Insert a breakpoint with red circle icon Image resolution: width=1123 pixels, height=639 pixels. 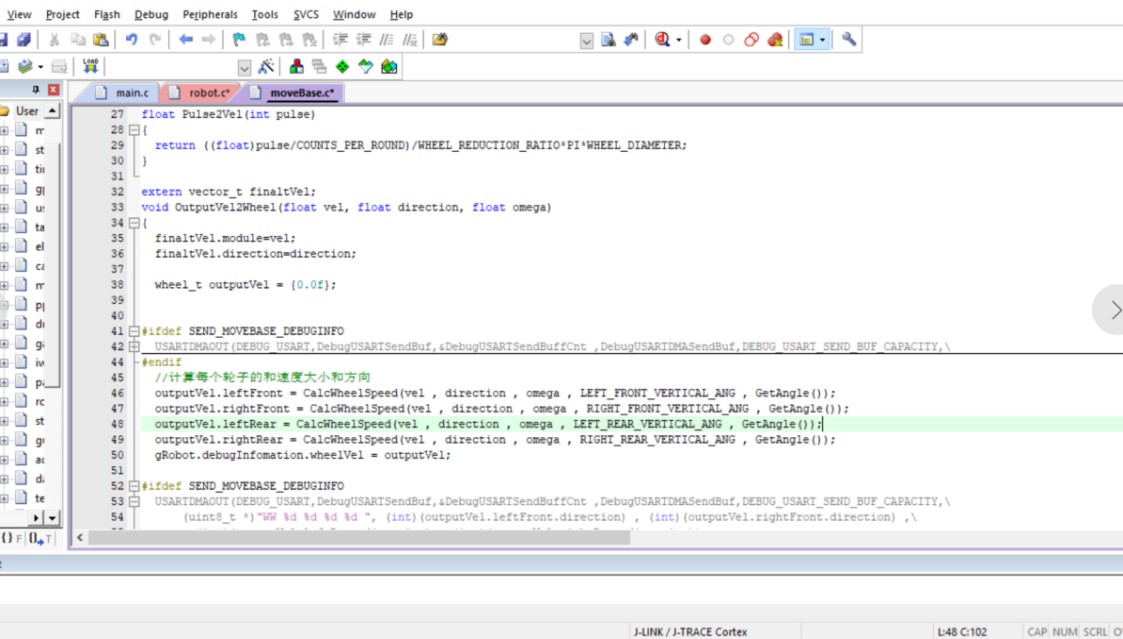705,40
